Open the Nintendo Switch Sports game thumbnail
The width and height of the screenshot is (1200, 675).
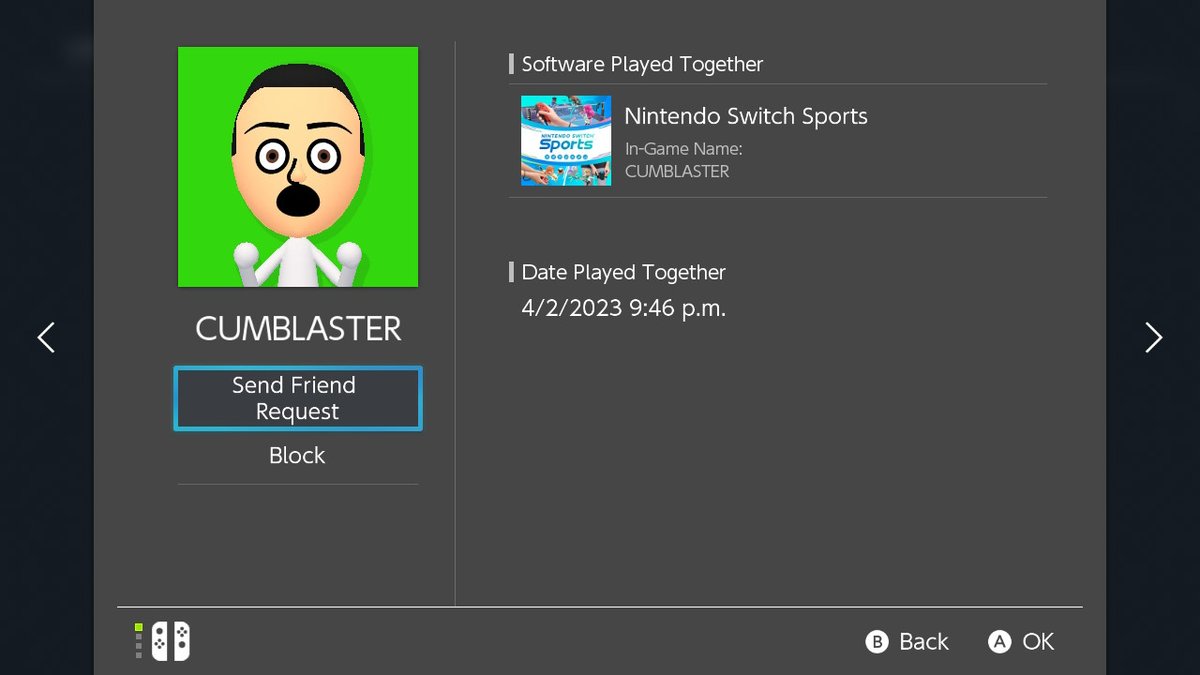coord(566,140)
